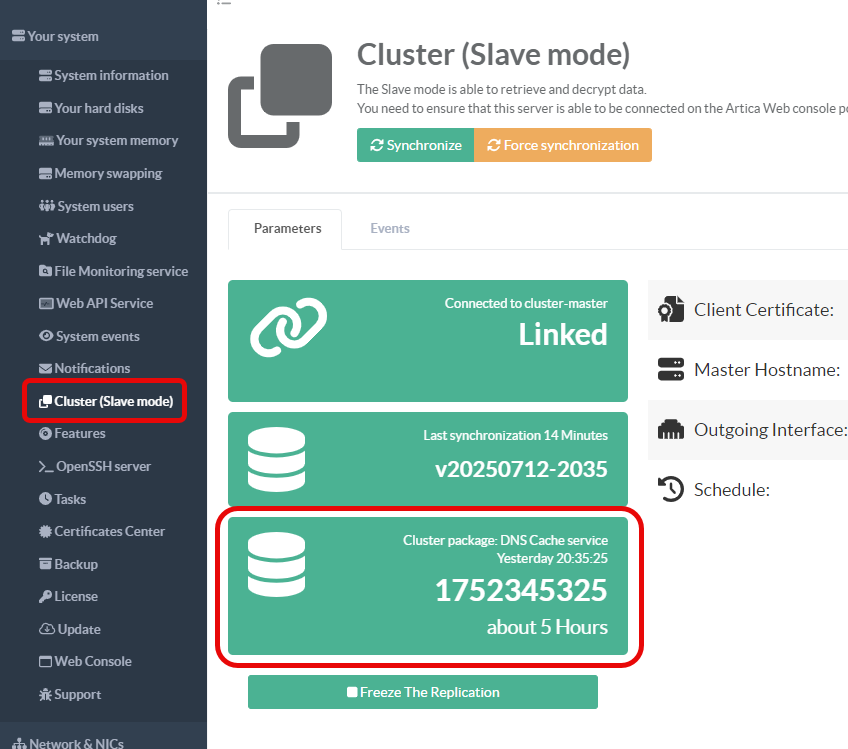Screen dimensions: 848x749
Task: Switch to the Events tab
Action: click(389, 228)
